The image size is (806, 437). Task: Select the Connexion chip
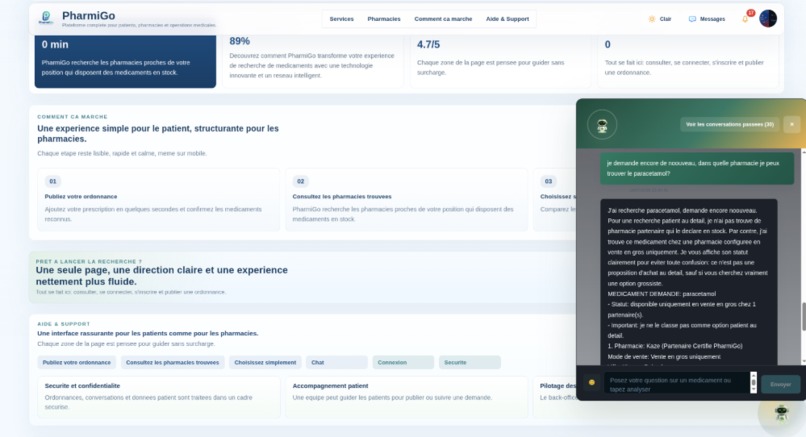(x=403, y=362)
